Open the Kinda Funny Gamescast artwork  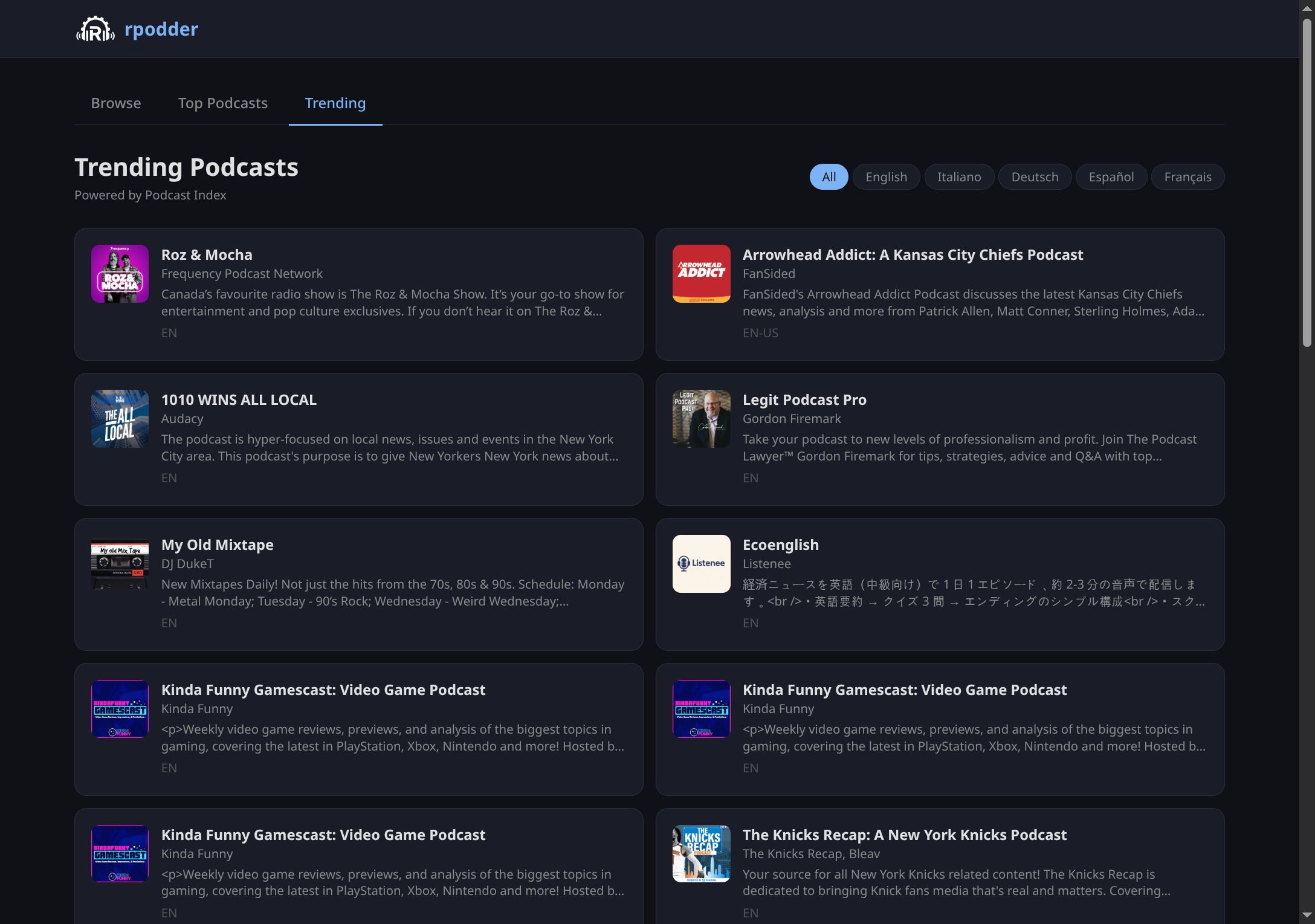(119, 708)
